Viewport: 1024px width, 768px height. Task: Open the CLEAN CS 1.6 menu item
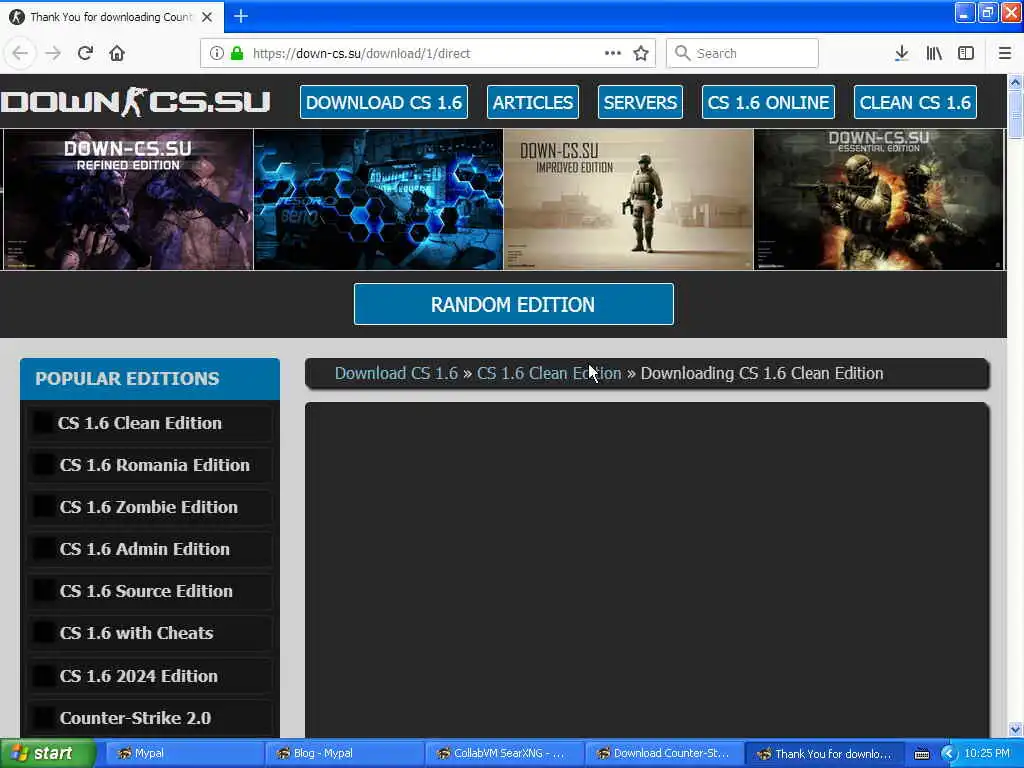point(915,103)
